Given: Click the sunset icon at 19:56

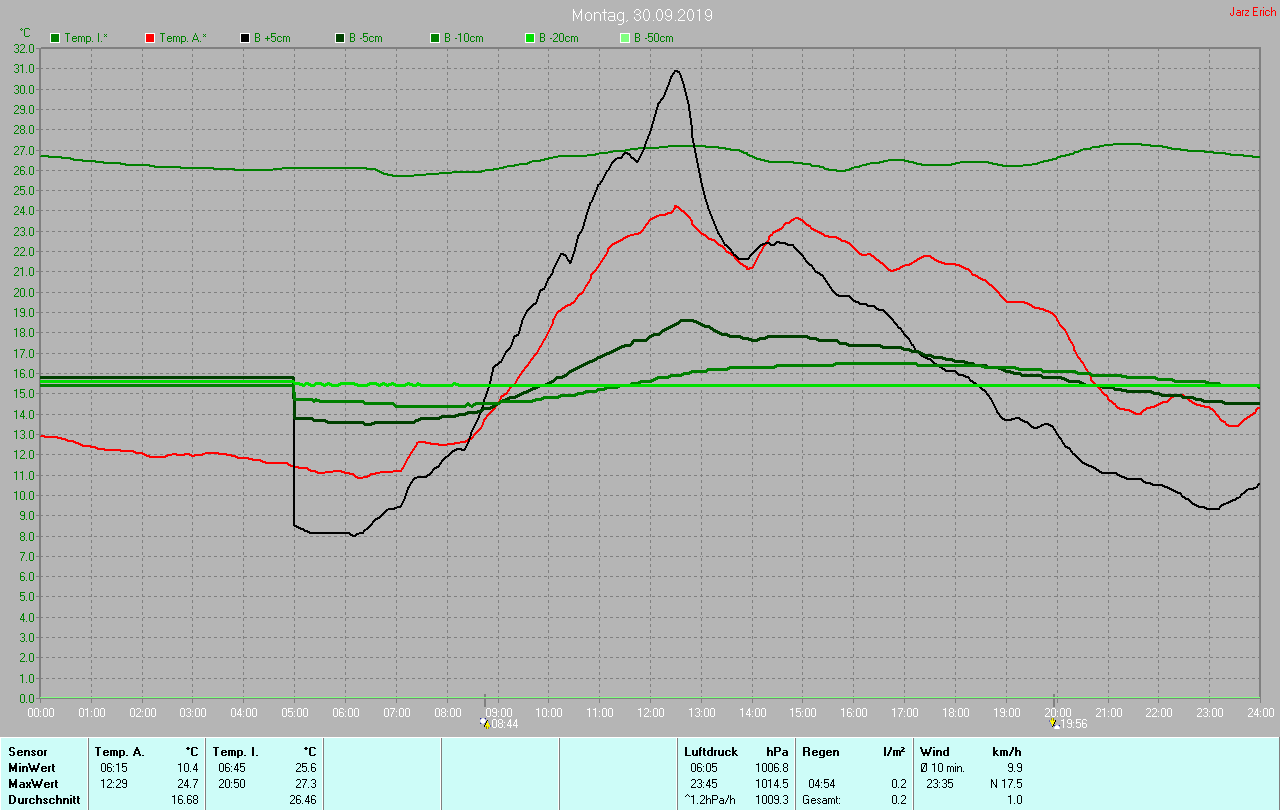Looking at the screenshot, I should pyautogui.click(x=1053, y=723).
